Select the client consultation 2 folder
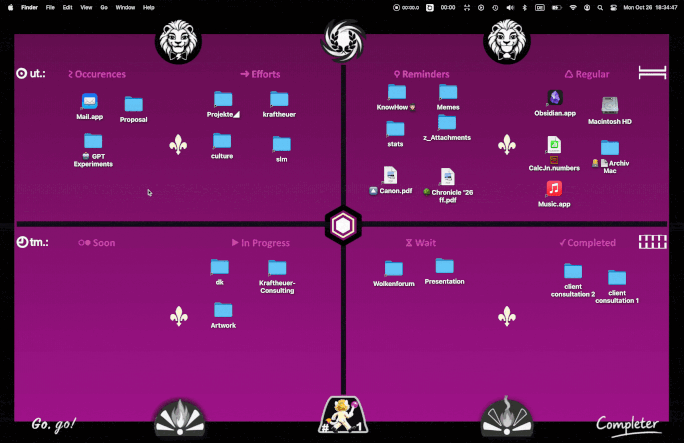The width and height of the screenshot is (684, 443). [x=573, y=271]
